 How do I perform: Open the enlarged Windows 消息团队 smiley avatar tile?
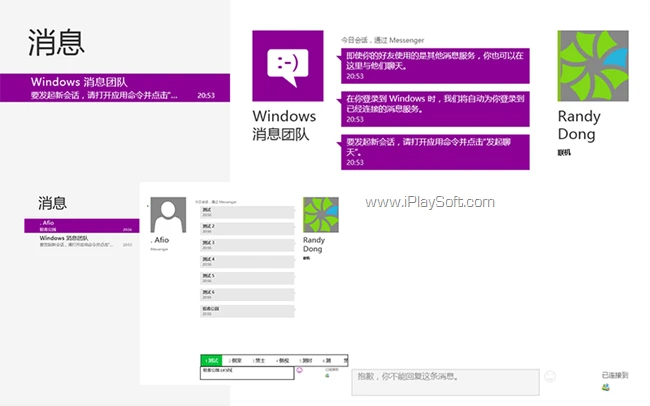coord(288,66)
